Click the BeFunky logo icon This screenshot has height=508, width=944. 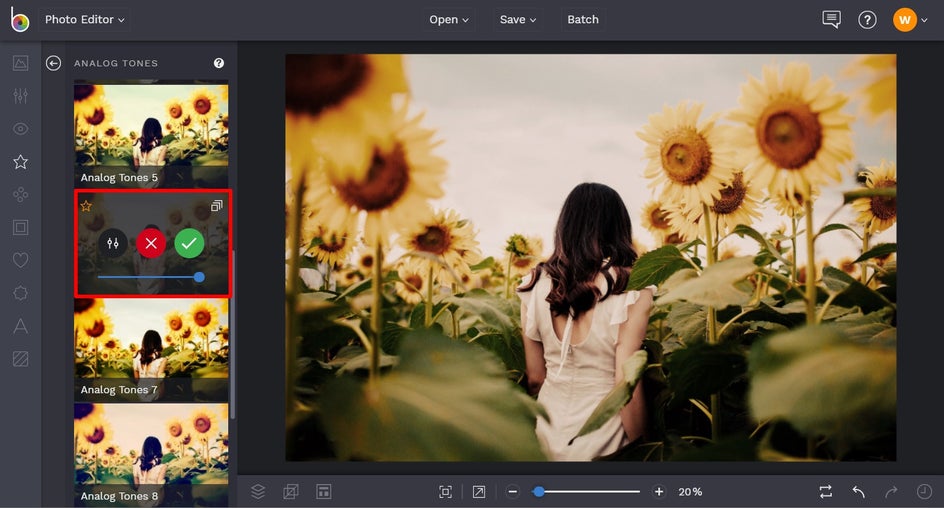pos(20,20)
